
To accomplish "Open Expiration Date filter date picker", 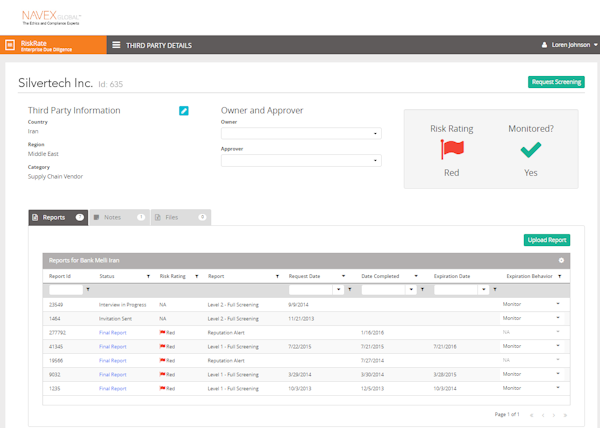I will pyautogui.click(x=484, y=290).
